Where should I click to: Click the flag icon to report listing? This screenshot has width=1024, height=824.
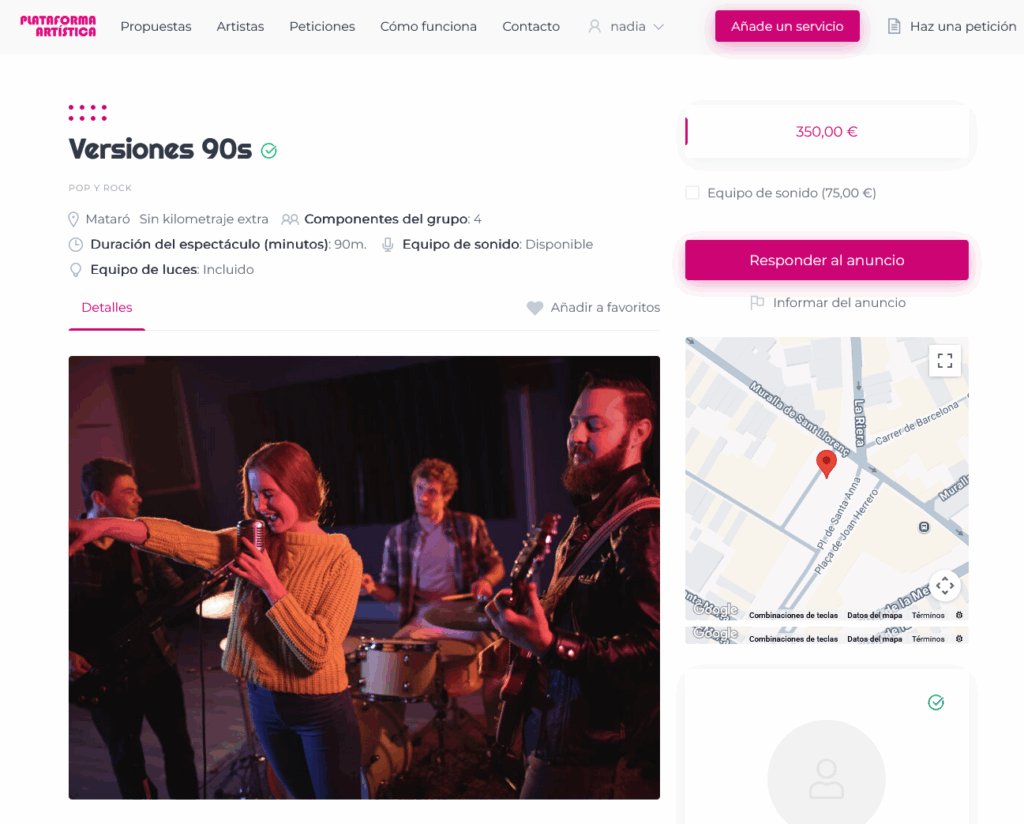(757, 302)
